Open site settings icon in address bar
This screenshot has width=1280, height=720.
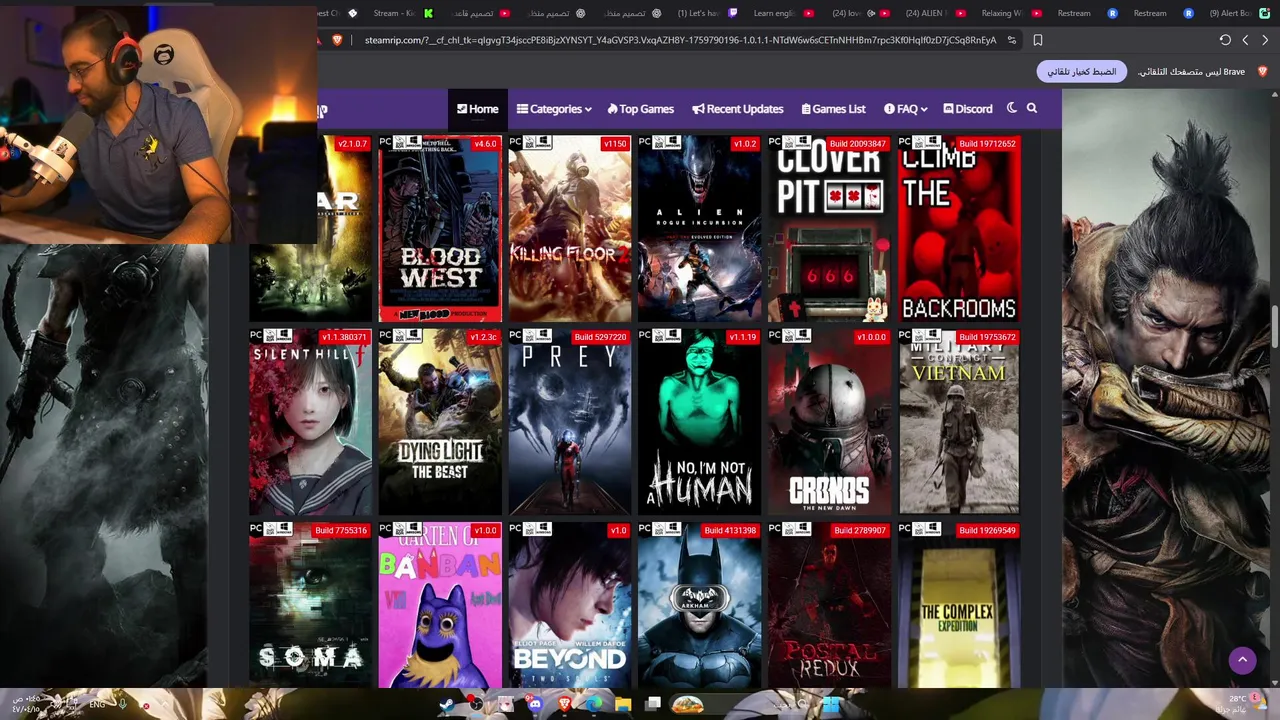1012,40
